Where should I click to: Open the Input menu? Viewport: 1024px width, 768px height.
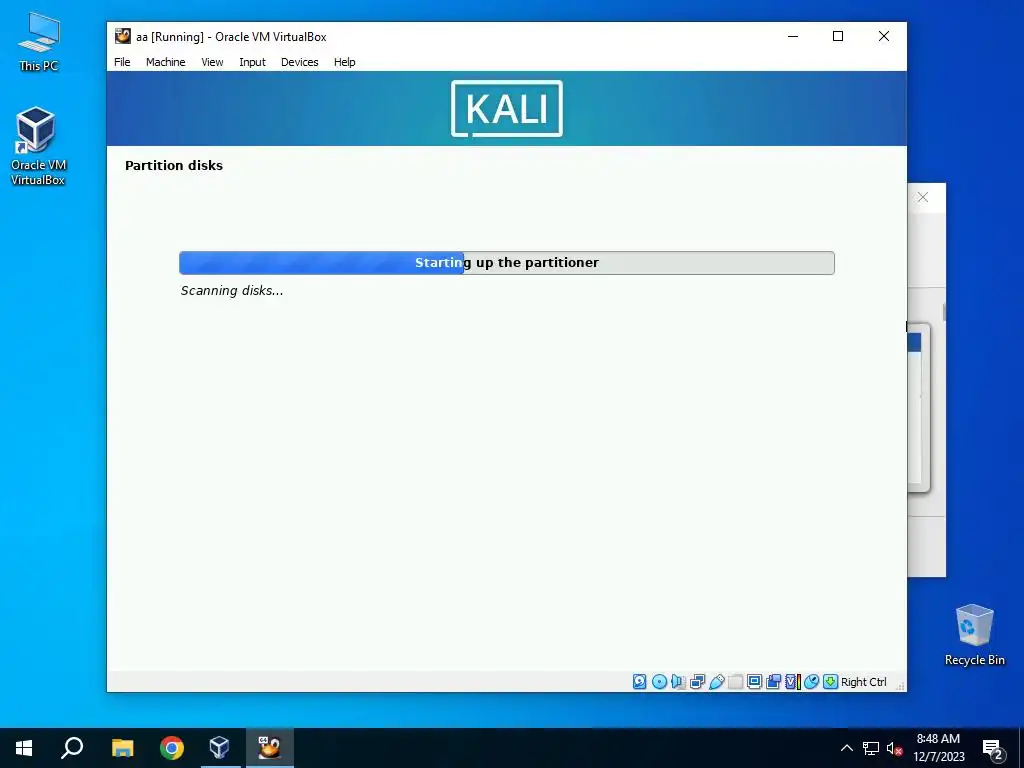252,62
